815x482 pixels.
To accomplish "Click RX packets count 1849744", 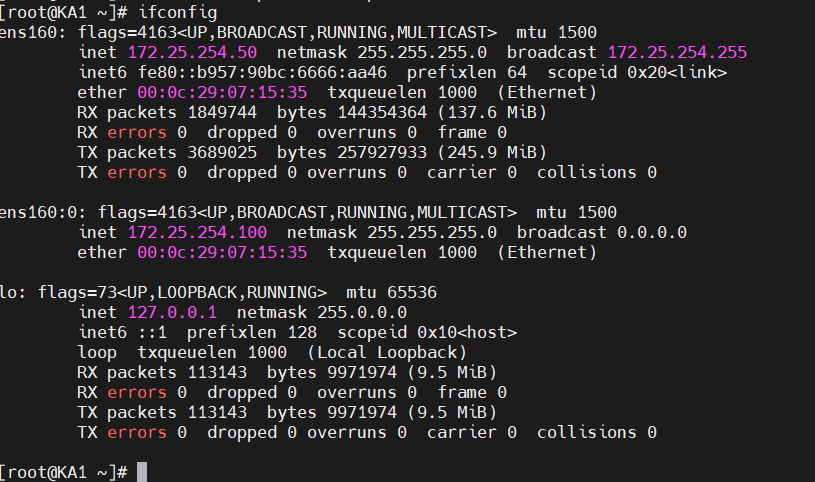I will tap(222, 112).
